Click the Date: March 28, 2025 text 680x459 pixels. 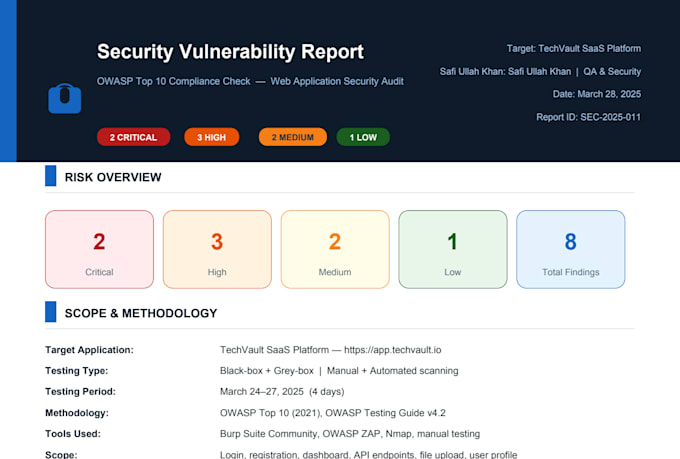tap(597, 94)
